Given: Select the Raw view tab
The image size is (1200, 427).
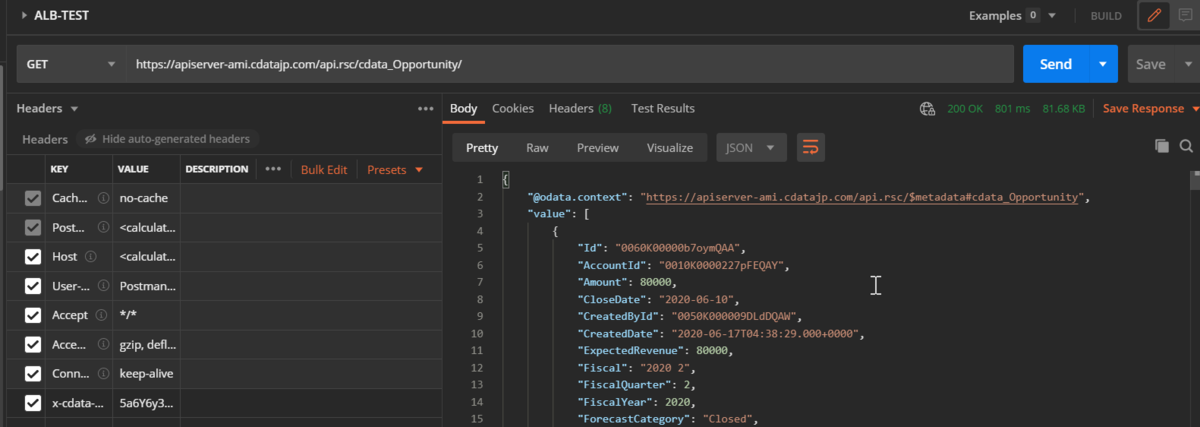Looking at the screenshot, I should click(x=538, y=148).
